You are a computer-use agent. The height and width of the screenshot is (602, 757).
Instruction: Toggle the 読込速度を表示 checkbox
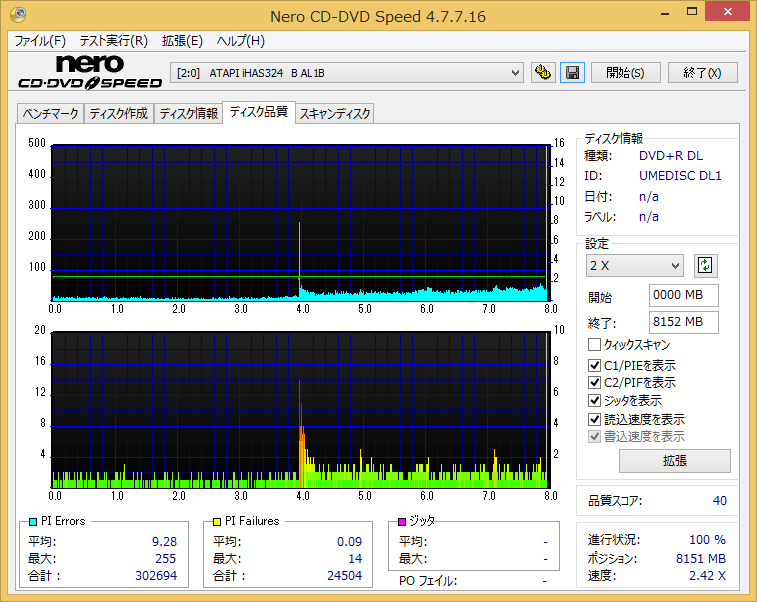(x=594, y=419)
